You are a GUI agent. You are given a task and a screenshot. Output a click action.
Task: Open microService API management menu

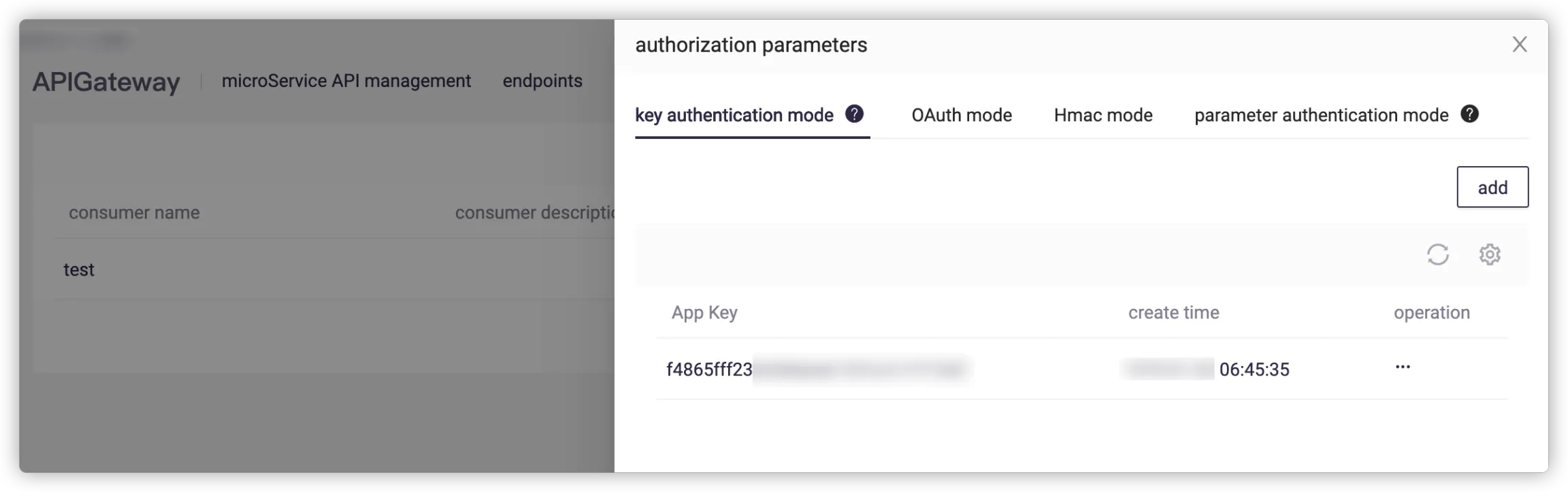[346, 81]
